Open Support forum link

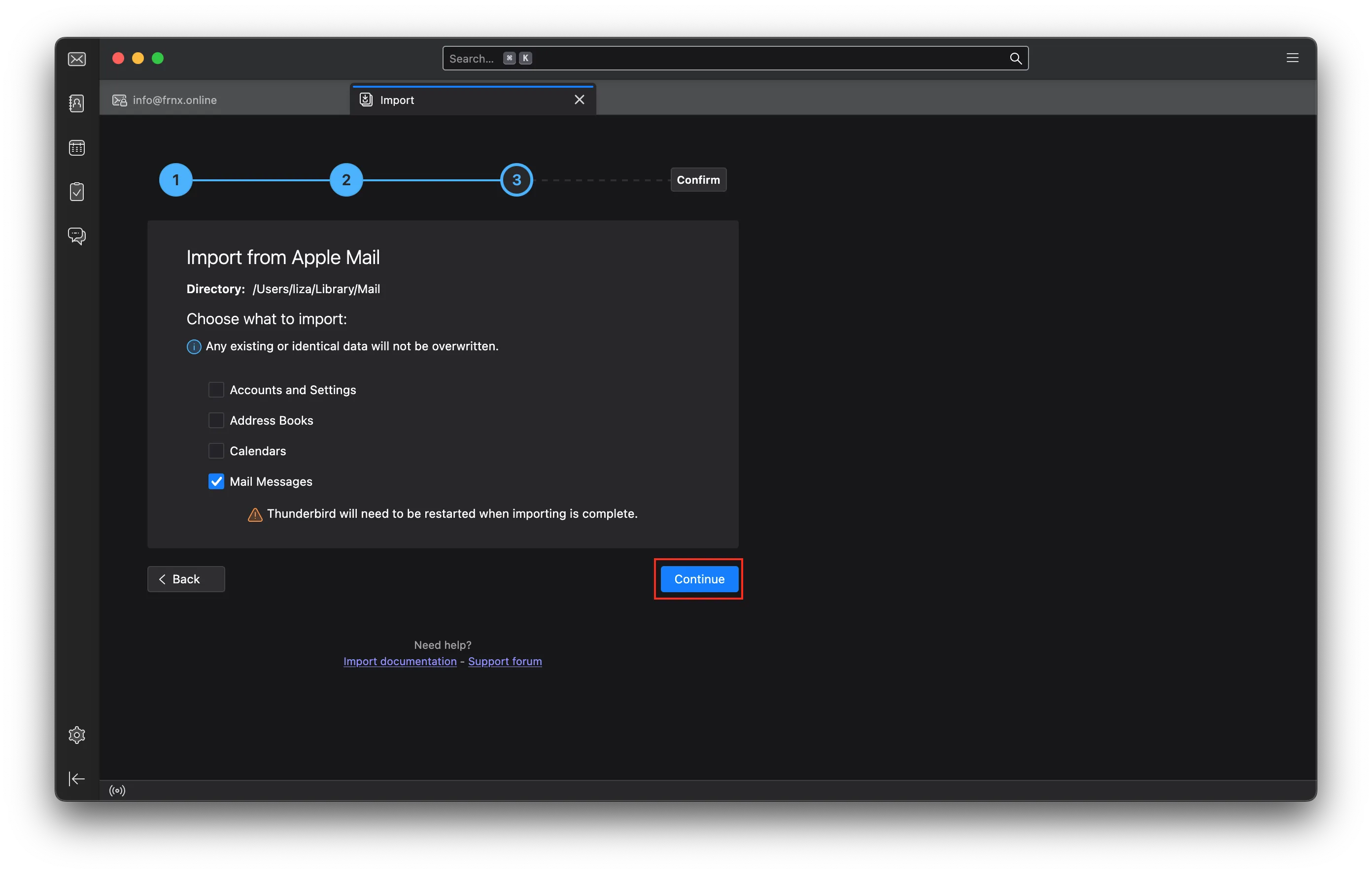point(505,661)
